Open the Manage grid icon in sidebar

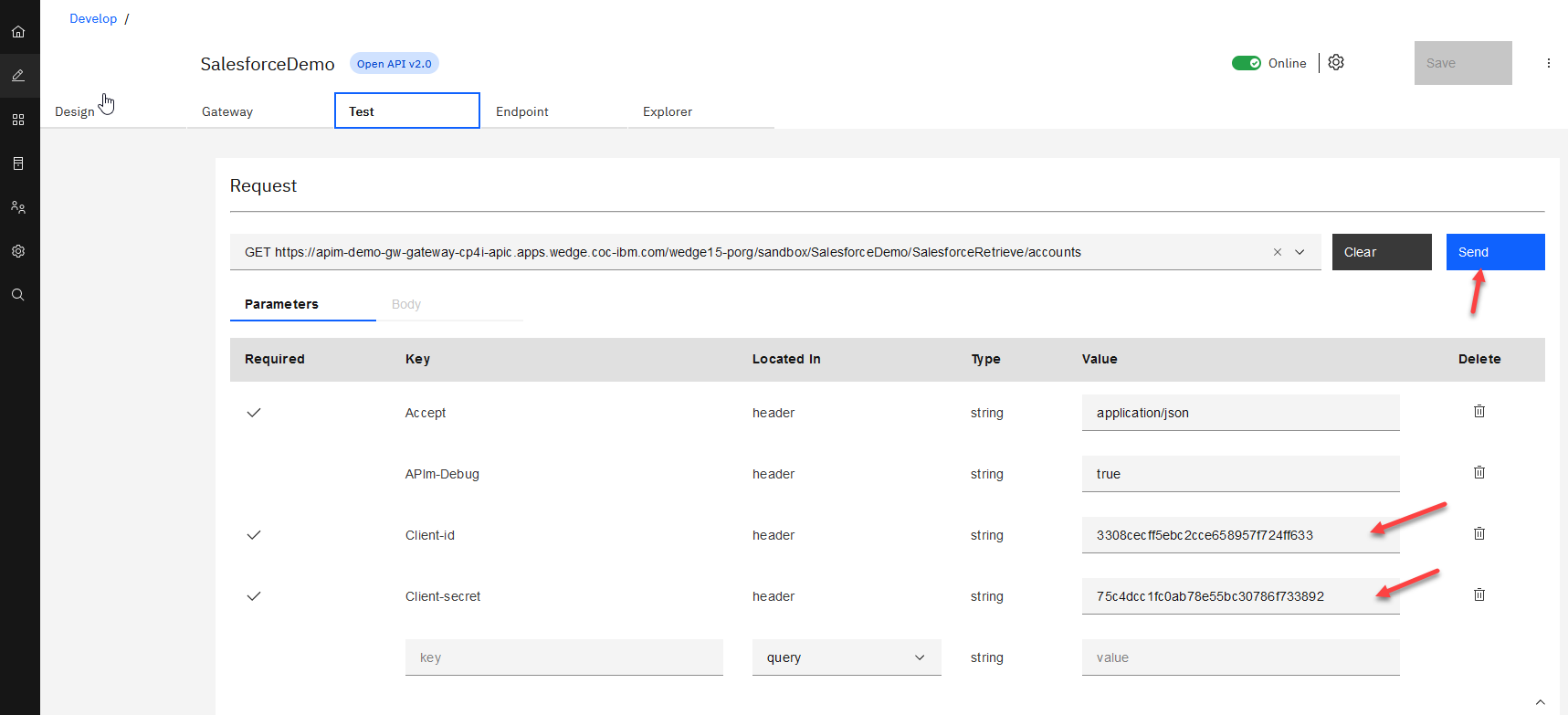tap(18, 120)
